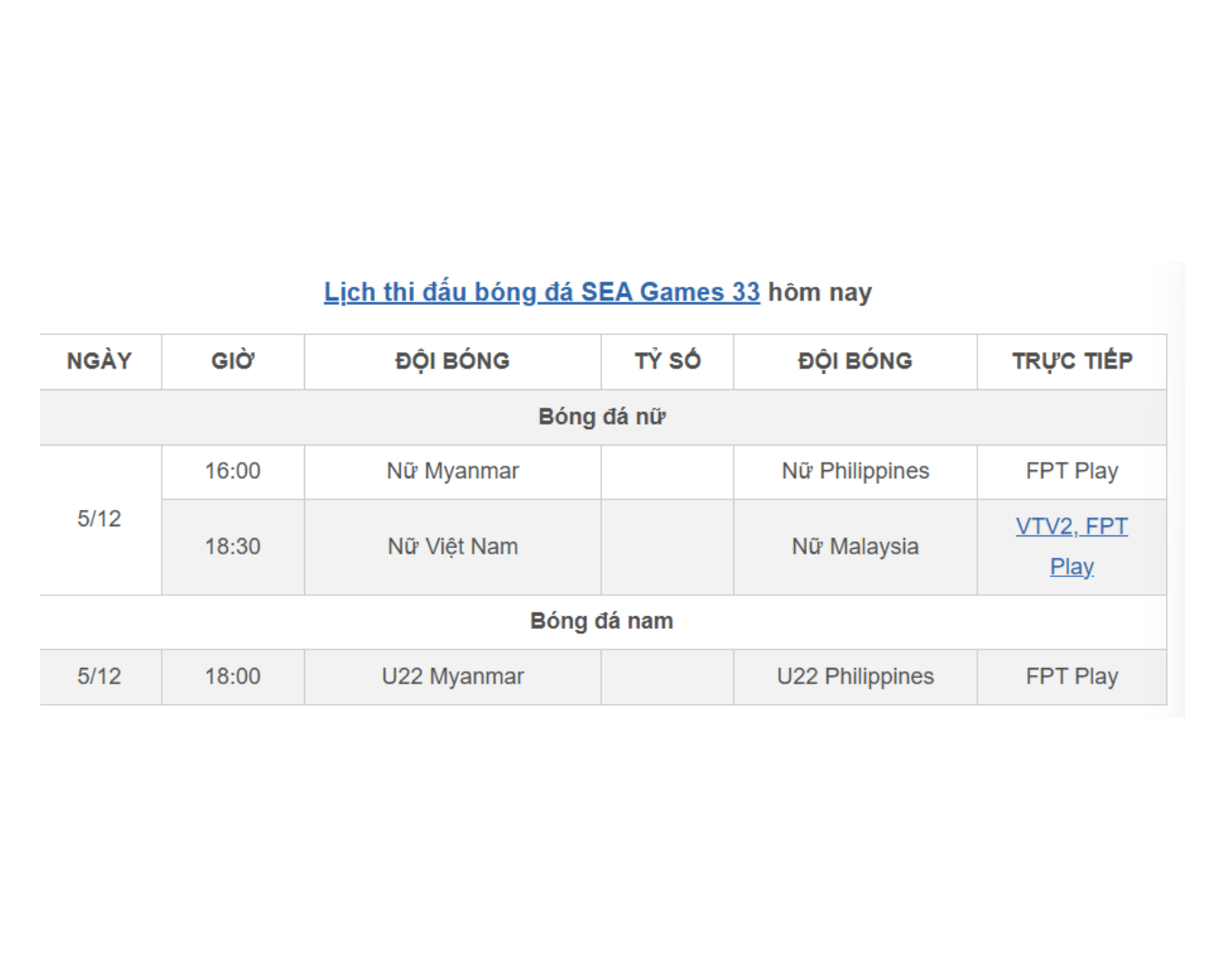The image size is (1225, 980).
Task: Click the VTV2, FPT Play broadcast link
Action: 1072,527
